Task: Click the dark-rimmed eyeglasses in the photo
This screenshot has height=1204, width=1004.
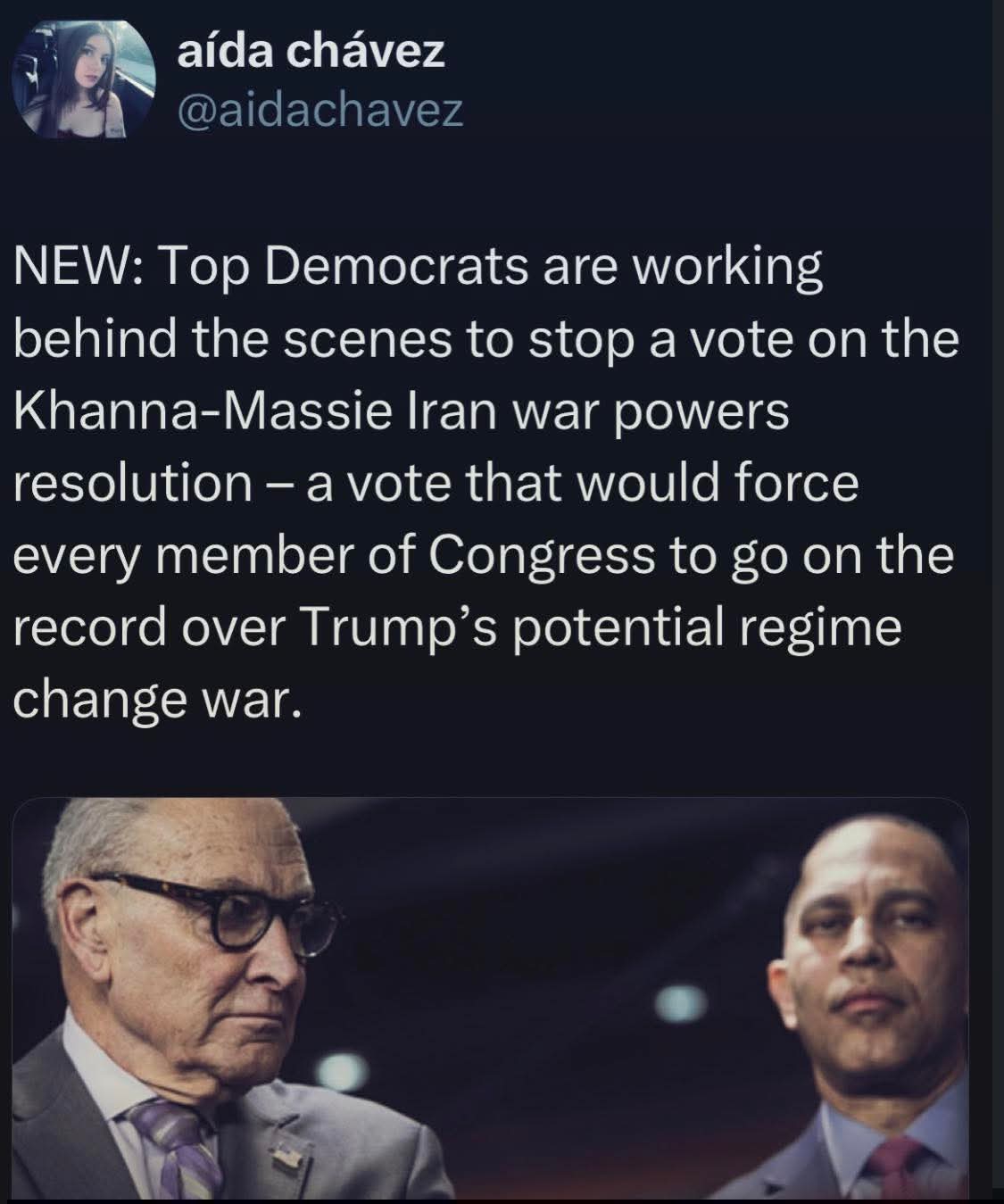Action: point(214,911)
